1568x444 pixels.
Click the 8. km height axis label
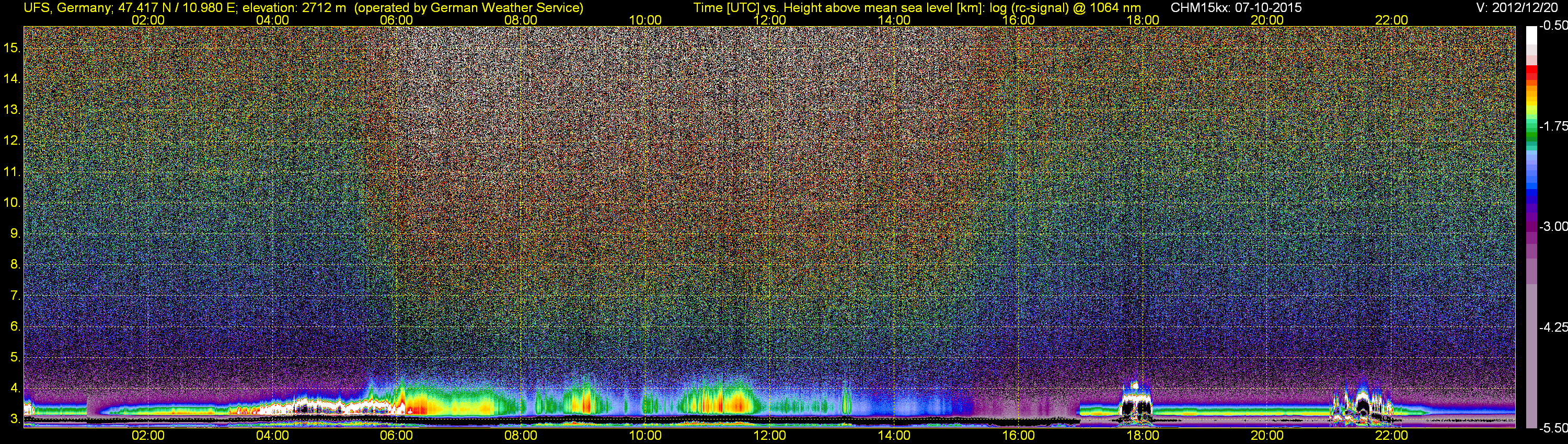[x=15, y=264]
